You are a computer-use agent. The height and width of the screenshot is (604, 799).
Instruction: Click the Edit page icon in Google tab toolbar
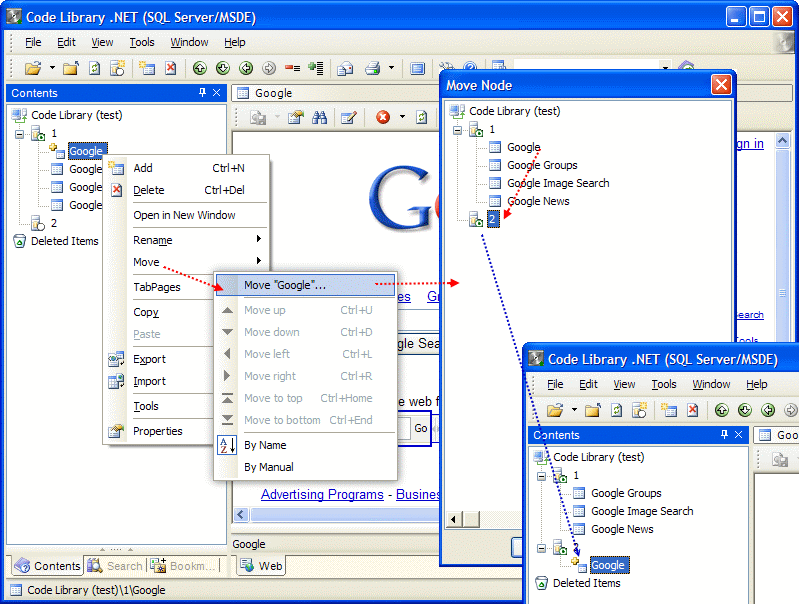point(349,118)
